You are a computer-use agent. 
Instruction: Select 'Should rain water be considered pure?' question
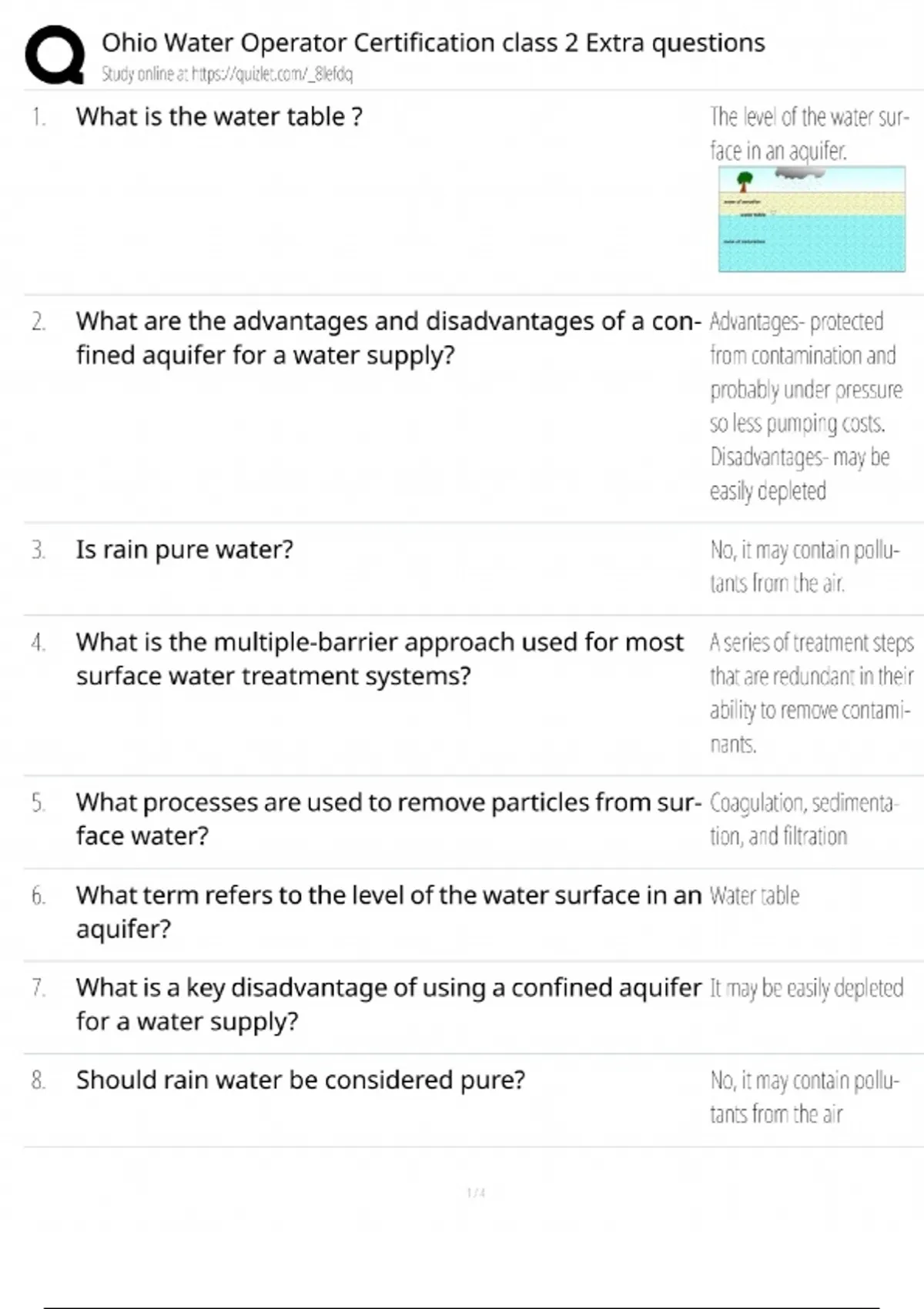coord(300,1080)
